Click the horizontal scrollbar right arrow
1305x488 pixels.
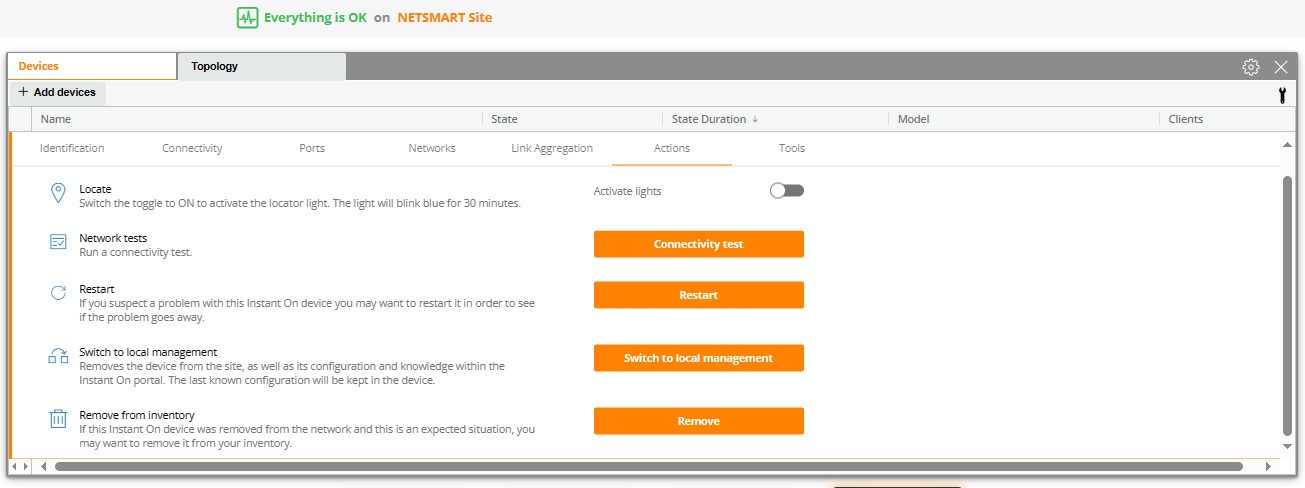tap(1268, 466)
